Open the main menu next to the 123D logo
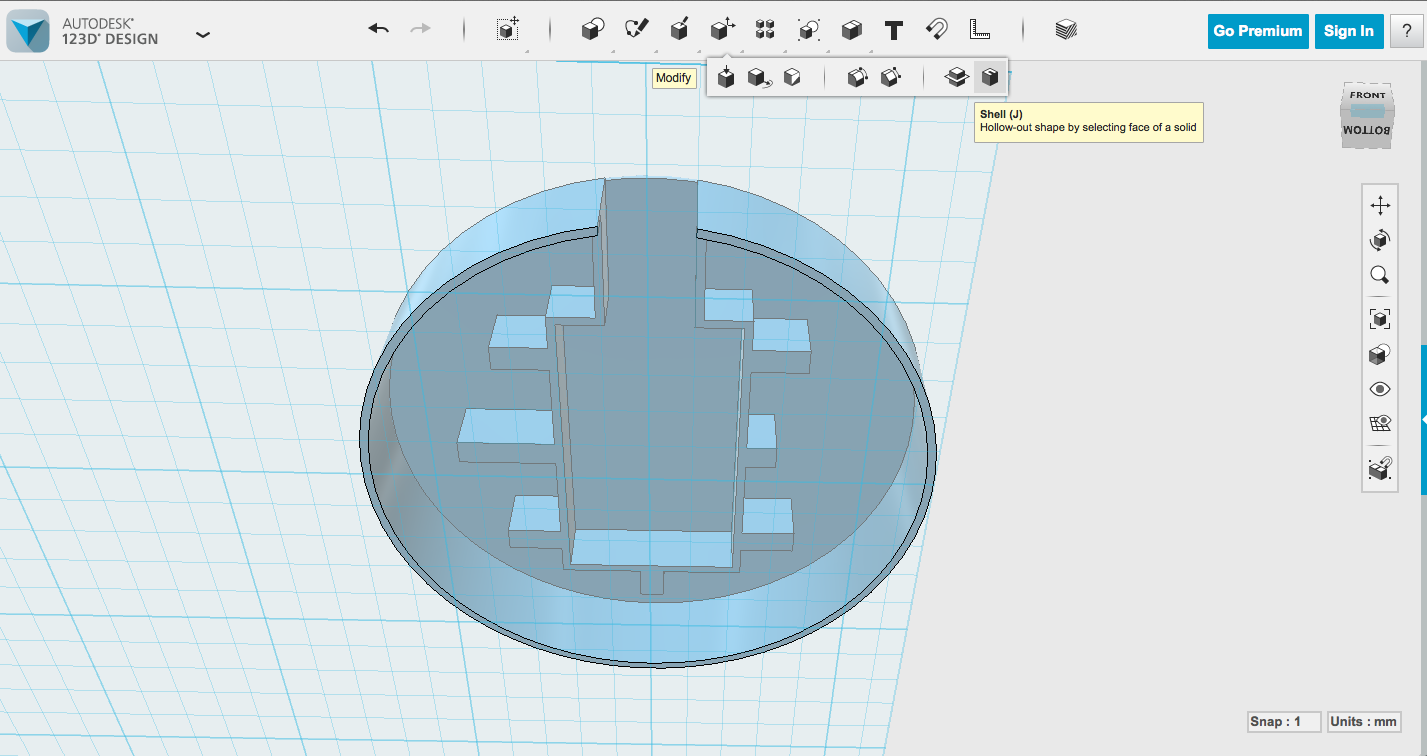This screenshot has height=756, width=1427. [203, 33]
